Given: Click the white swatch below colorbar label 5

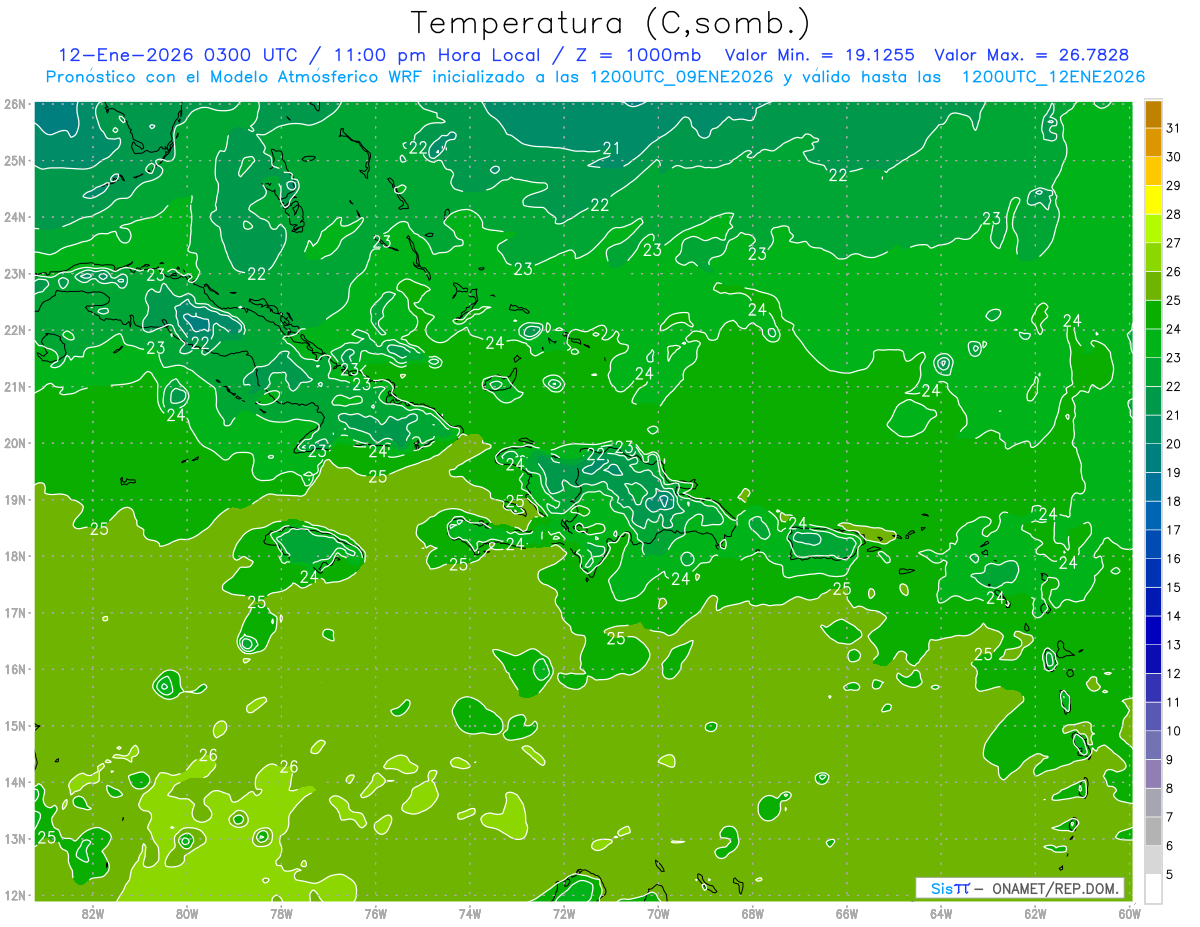Looking at the screenshot, I should pos(1153,888).
